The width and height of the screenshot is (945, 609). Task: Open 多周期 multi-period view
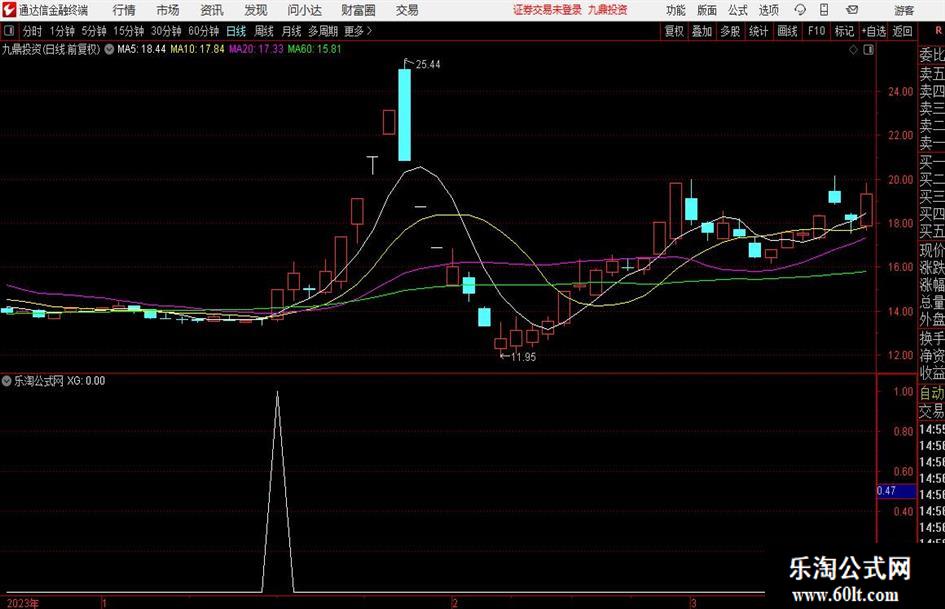tap(323, 31)
